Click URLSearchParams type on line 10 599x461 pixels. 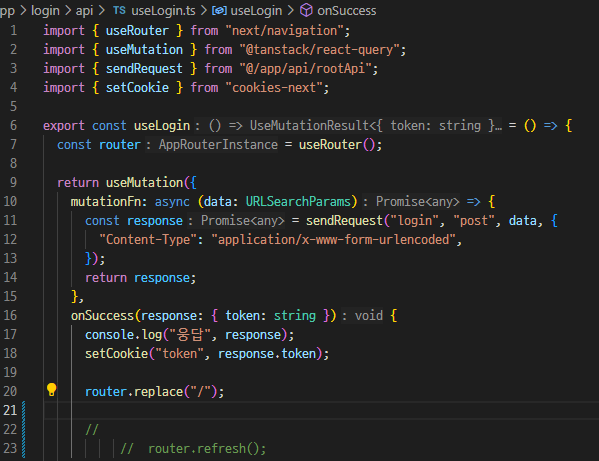click(298, 201)
